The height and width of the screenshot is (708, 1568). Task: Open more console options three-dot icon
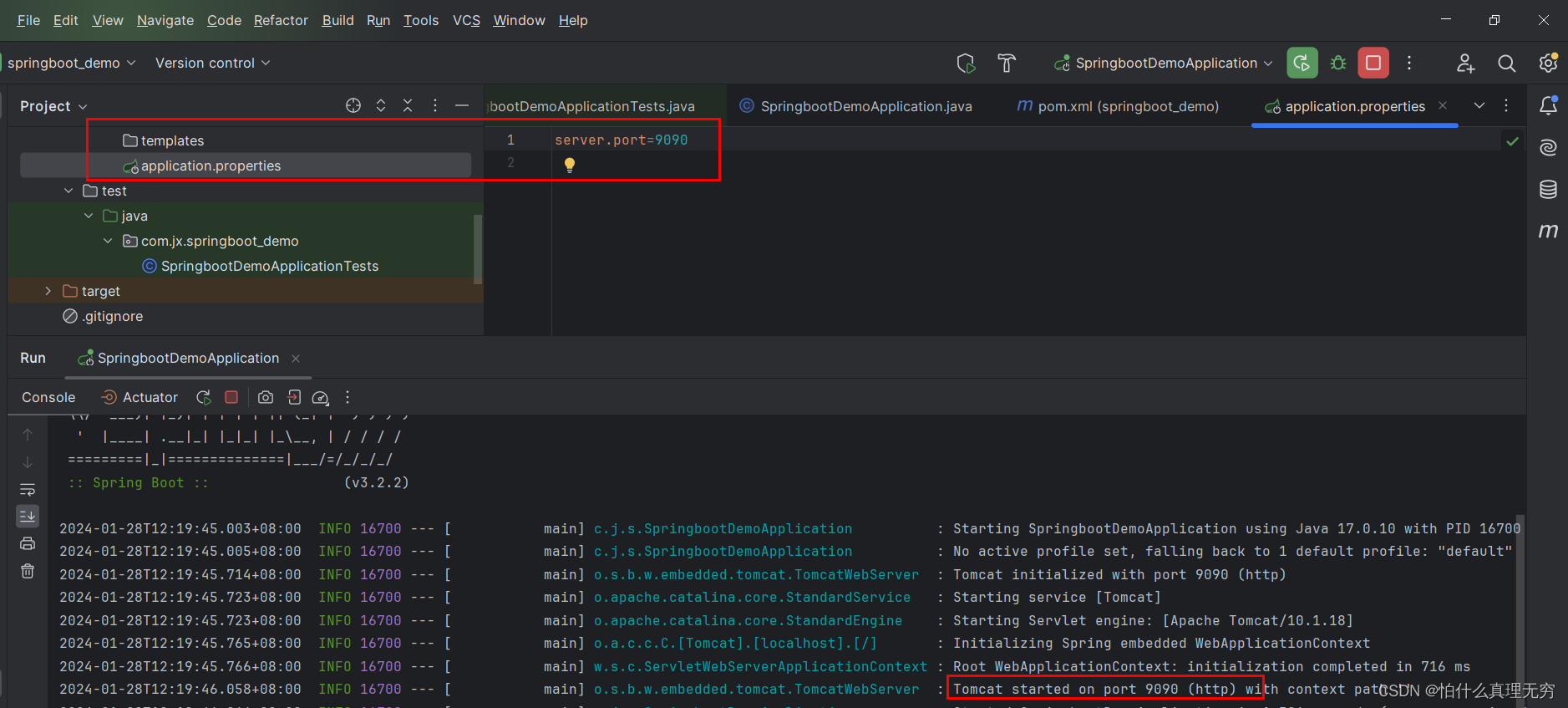click(x=348, y=397)
